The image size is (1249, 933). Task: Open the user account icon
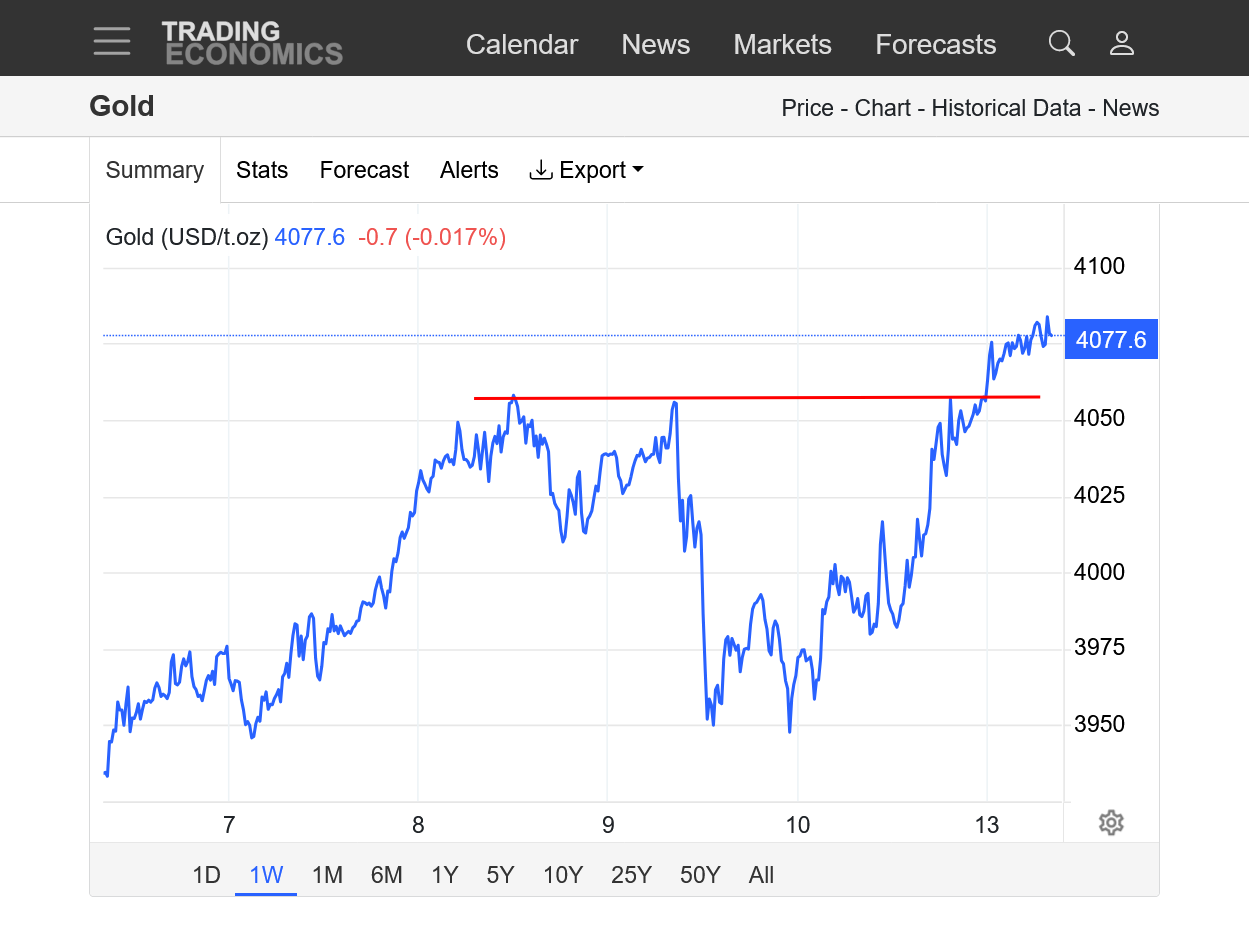pyautogui.click(x=1122, y=43)
